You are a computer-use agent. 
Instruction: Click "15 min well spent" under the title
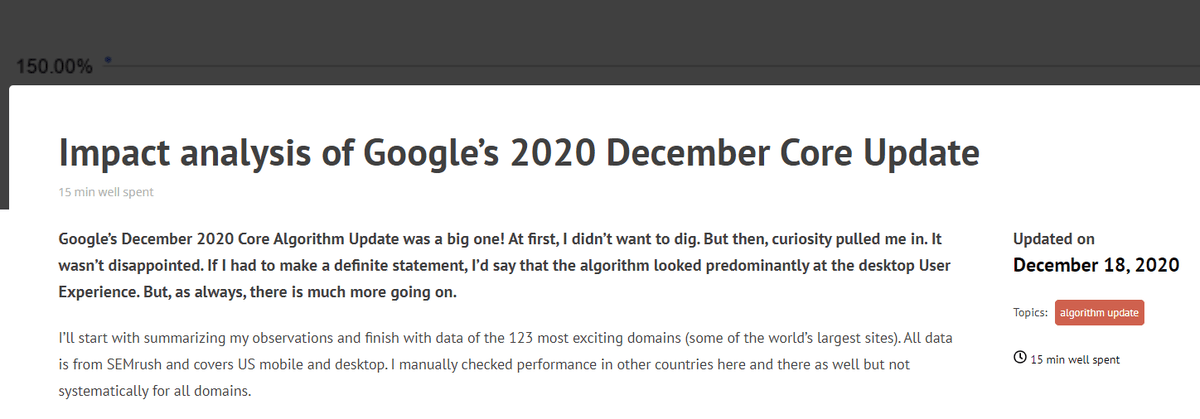106,191
